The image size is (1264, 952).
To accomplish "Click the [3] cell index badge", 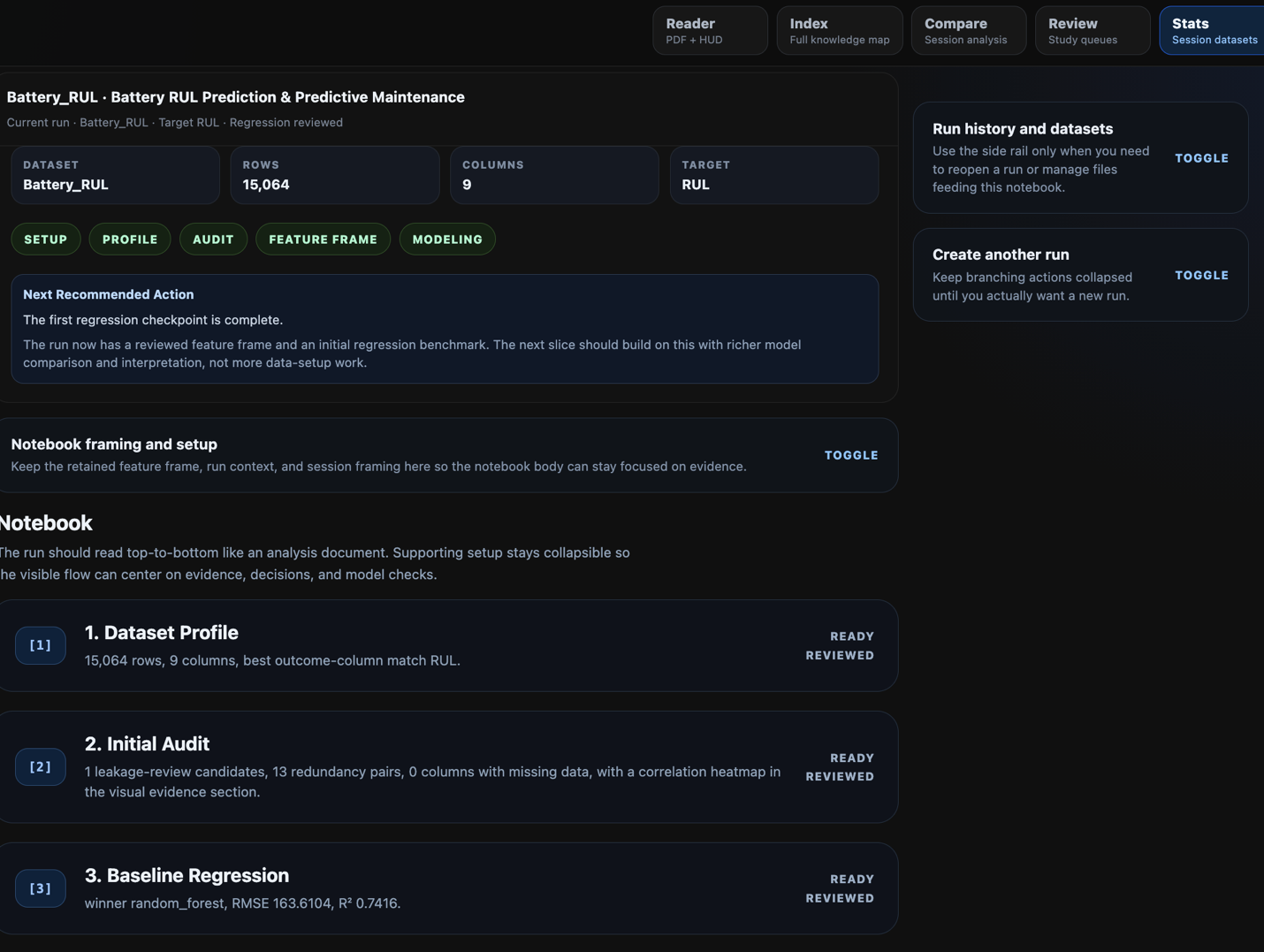I will pos(41,888).
